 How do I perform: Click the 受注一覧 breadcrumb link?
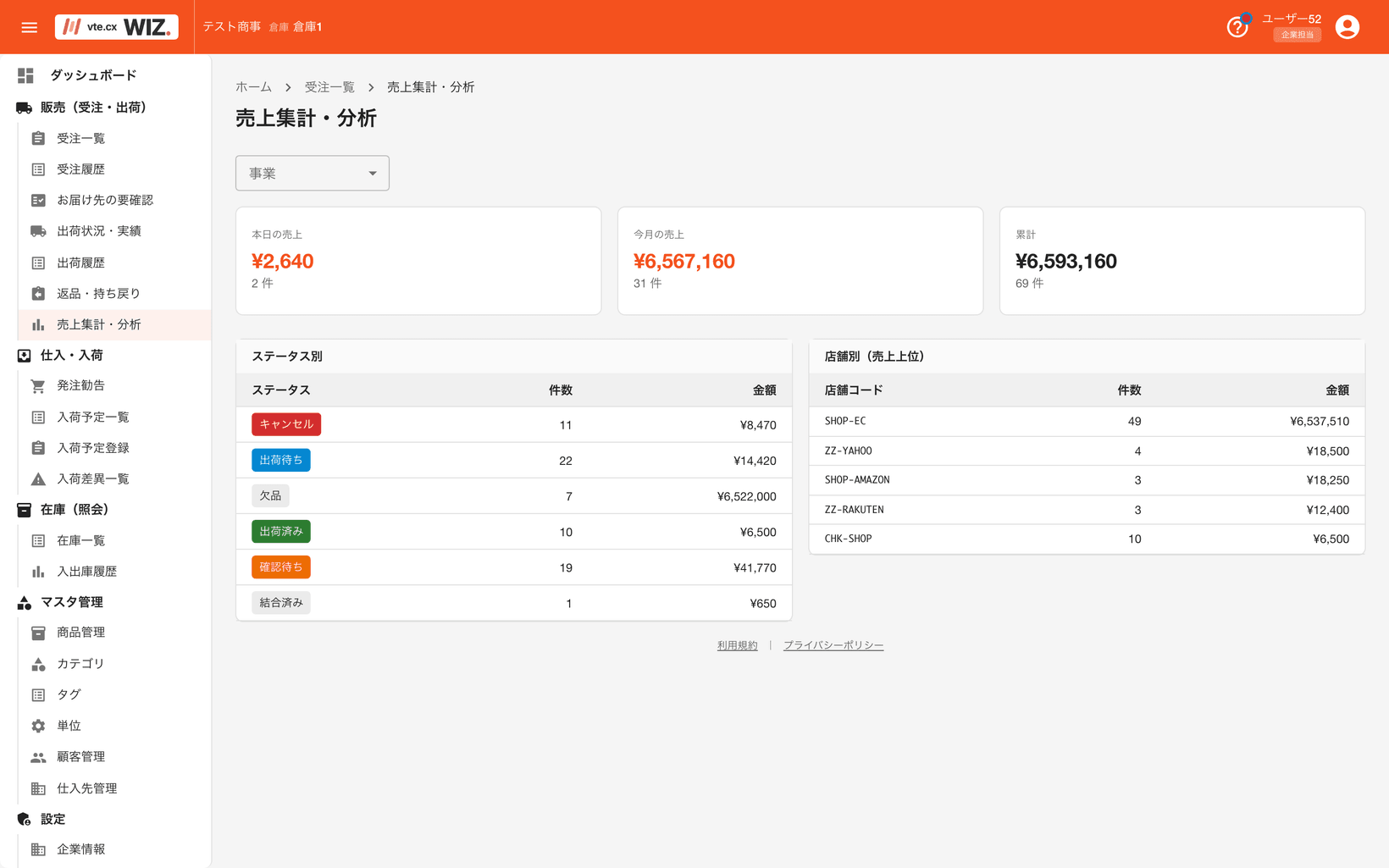329,87
